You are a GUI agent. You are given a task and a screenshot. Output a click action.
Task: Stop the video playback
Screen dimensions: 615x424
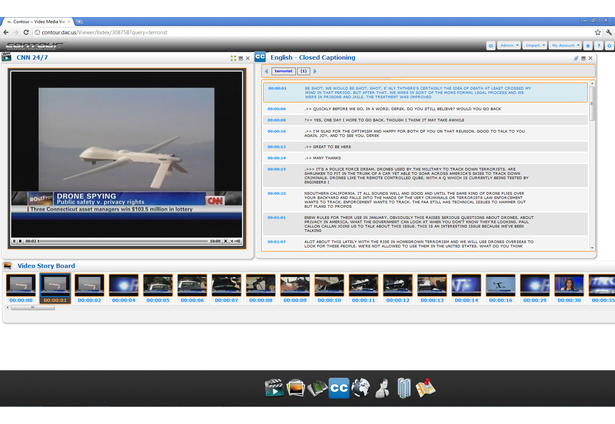[20, 241]
